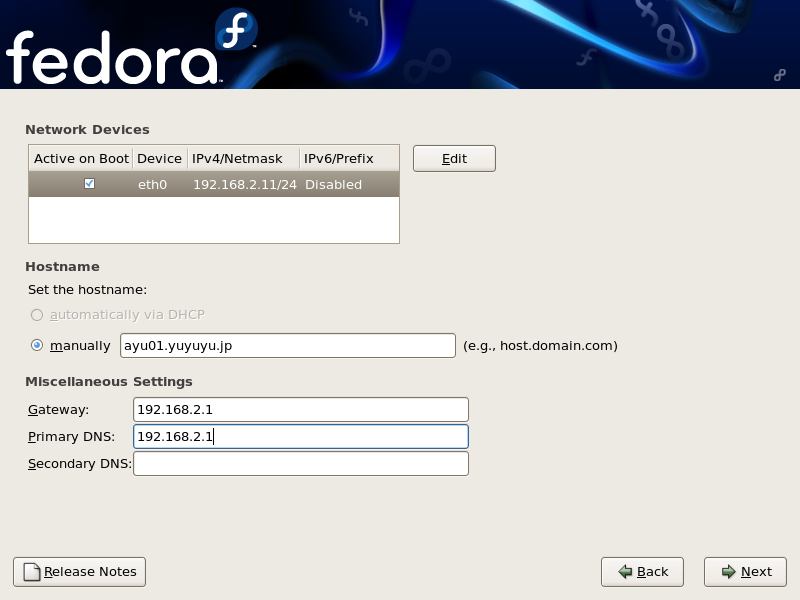The height and width of the screenshot is (600, 800).
Task: Click the IPv4/Netmask column header
Action: pos(243,159)
